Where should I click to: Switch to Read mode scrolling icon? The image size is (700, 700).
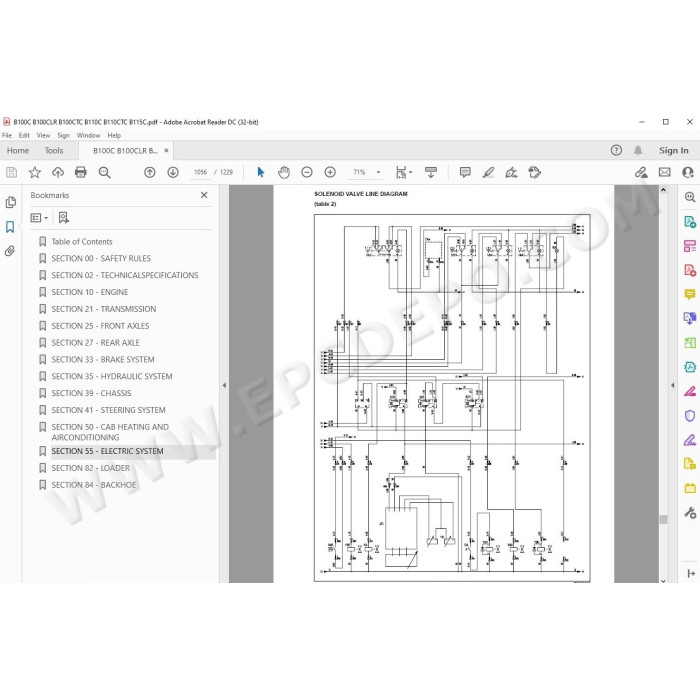point(431,172)
